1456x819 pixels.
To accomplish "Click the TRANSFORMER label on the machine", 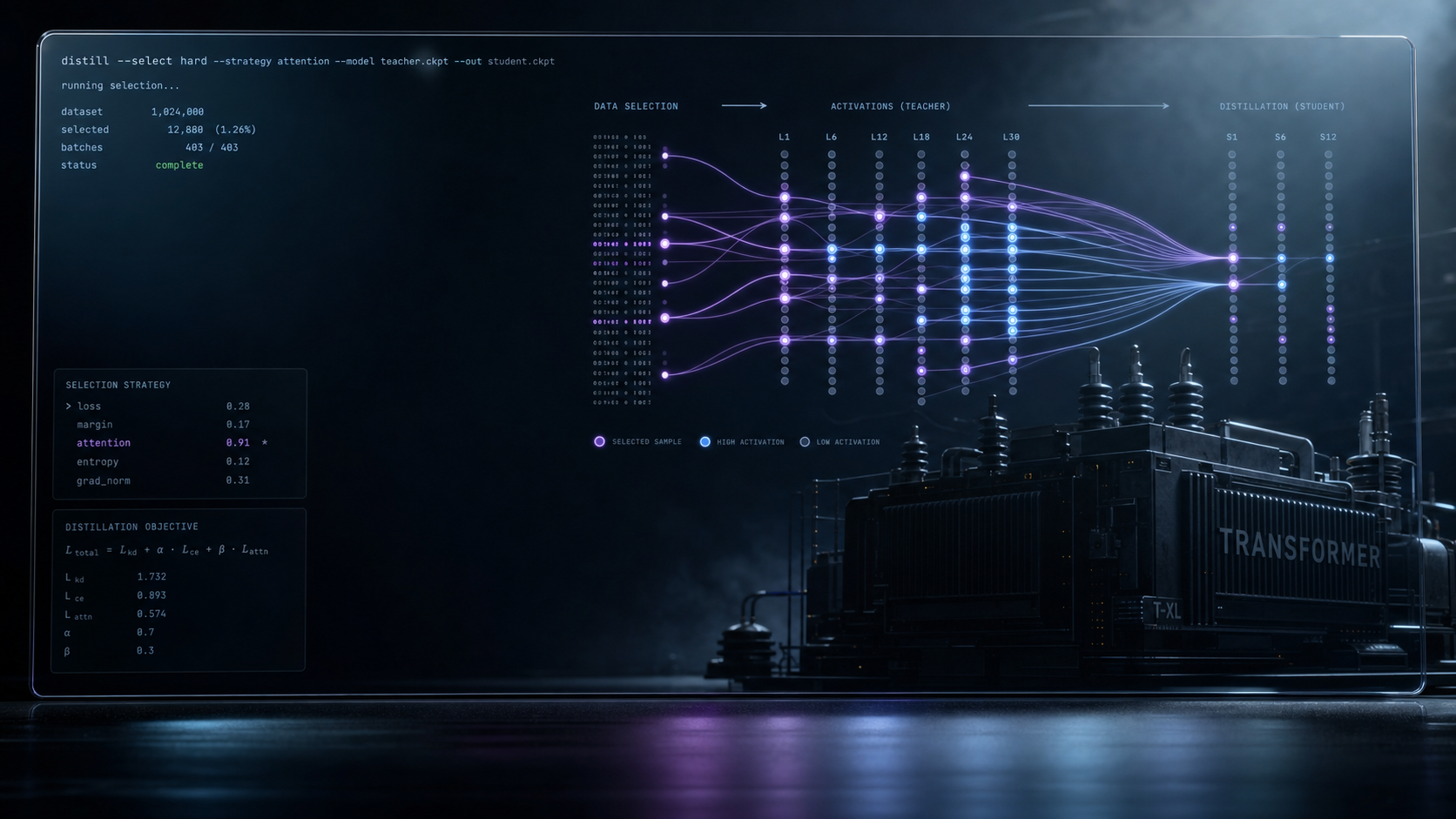I will [1299, 547].
